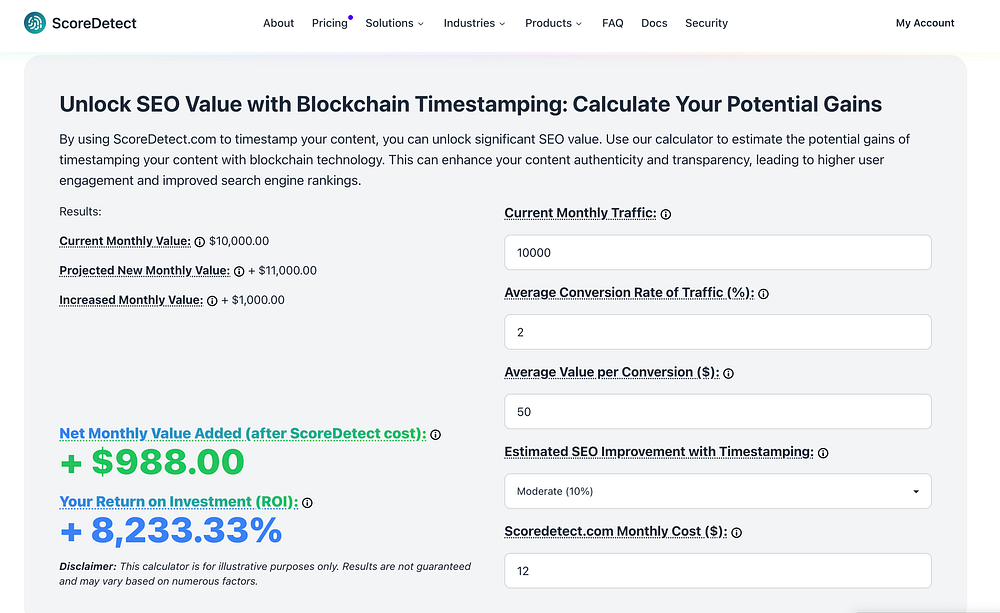Go to the FAQ page
Viewport: 1000px width, 613px height.
tap(612, 23)
